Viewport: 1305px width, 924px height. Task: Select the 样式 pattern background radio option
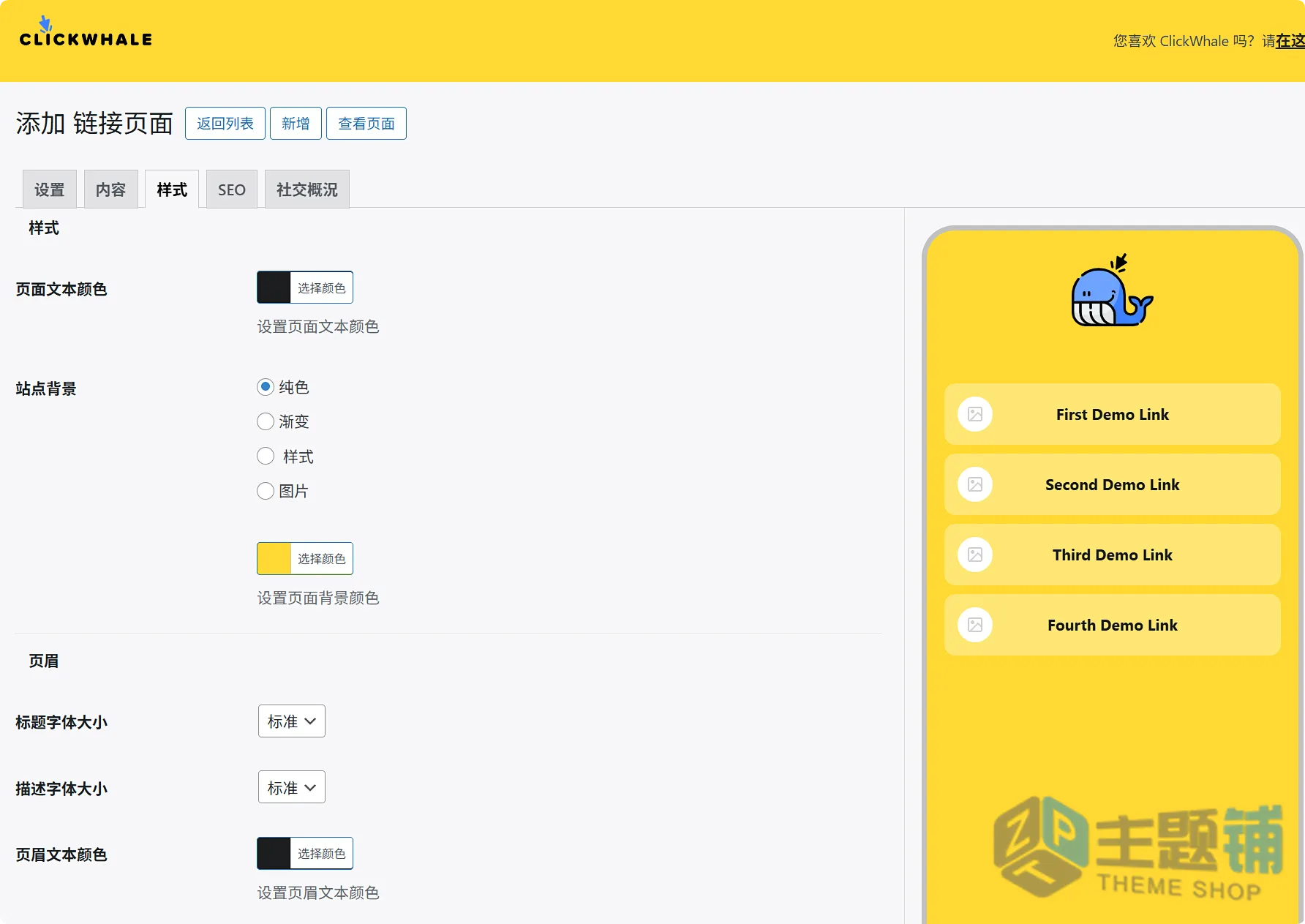[x=266, y=457]
